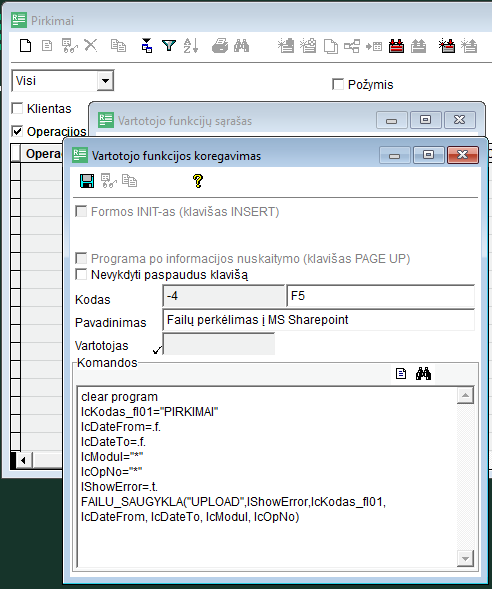Click the hotkey field containing F5

click(x=380, y=296)
